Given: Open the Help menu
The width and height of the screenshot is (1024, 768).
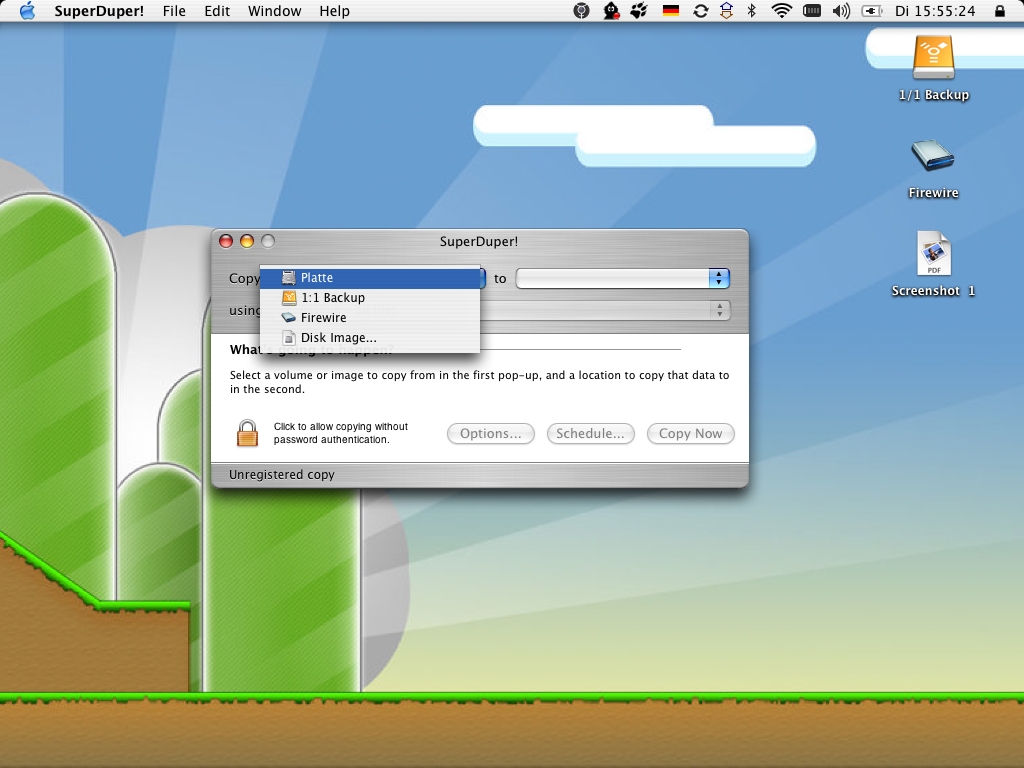Looking at the screenshot, I should (334, 10).
